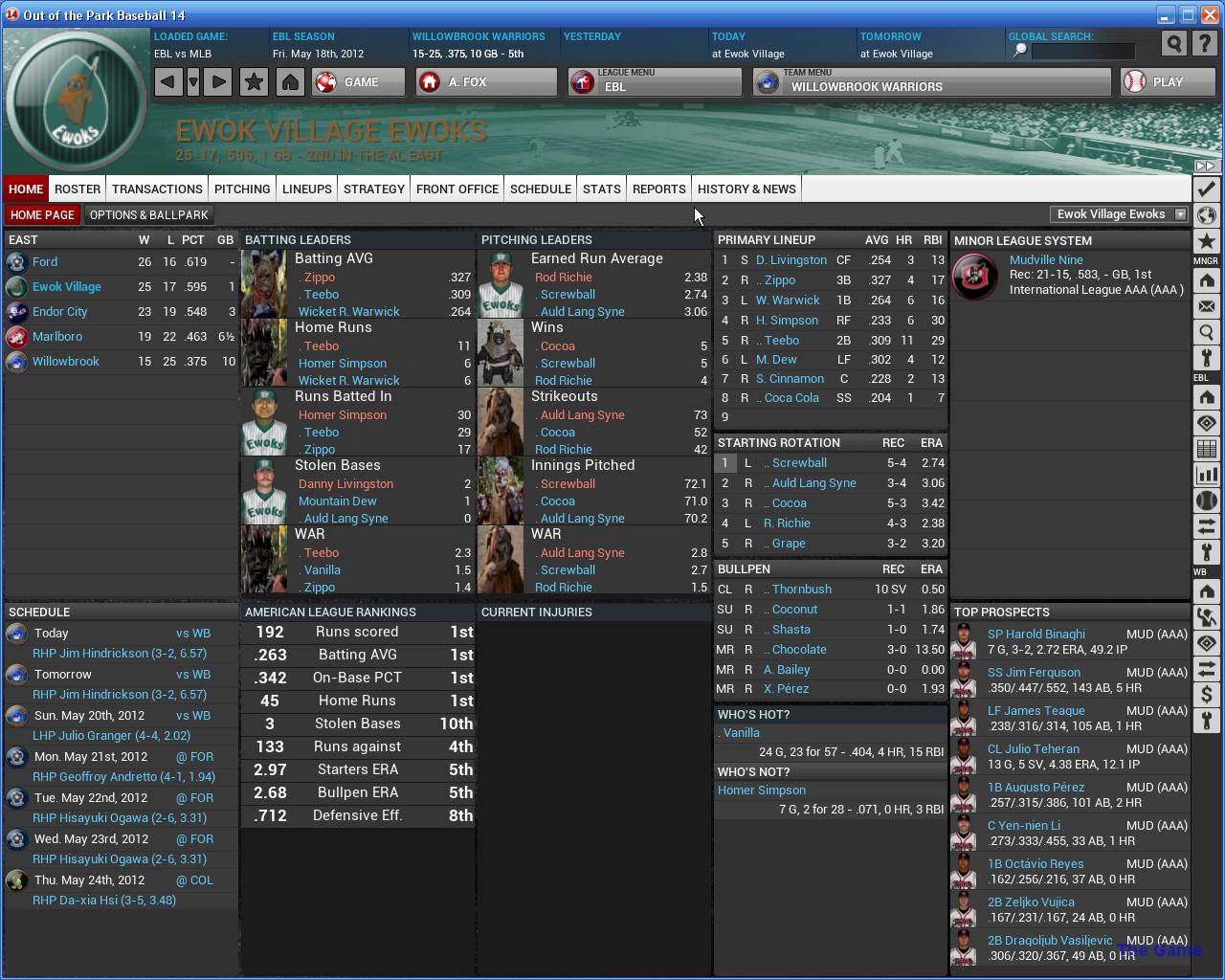
Task: Click the home icon in top toolbar
Action: [x=290, y=82]
